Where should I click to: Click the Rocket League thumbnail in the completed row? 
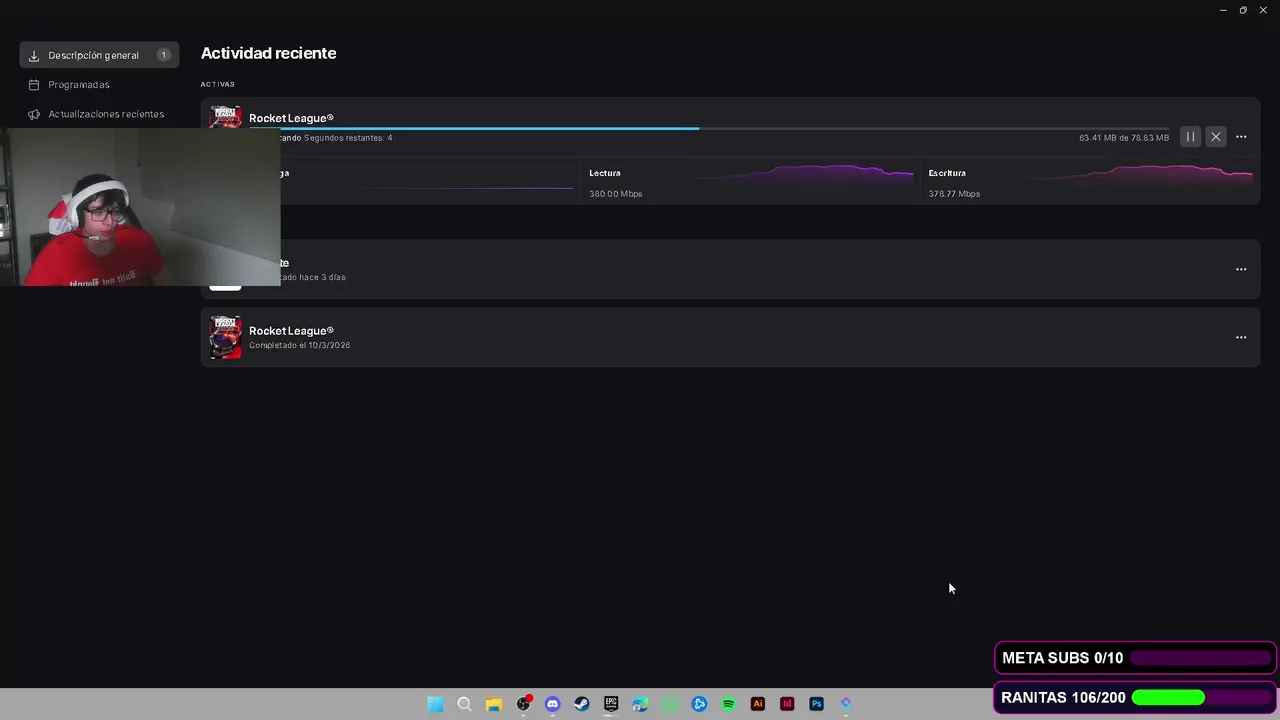pos(225,337)
